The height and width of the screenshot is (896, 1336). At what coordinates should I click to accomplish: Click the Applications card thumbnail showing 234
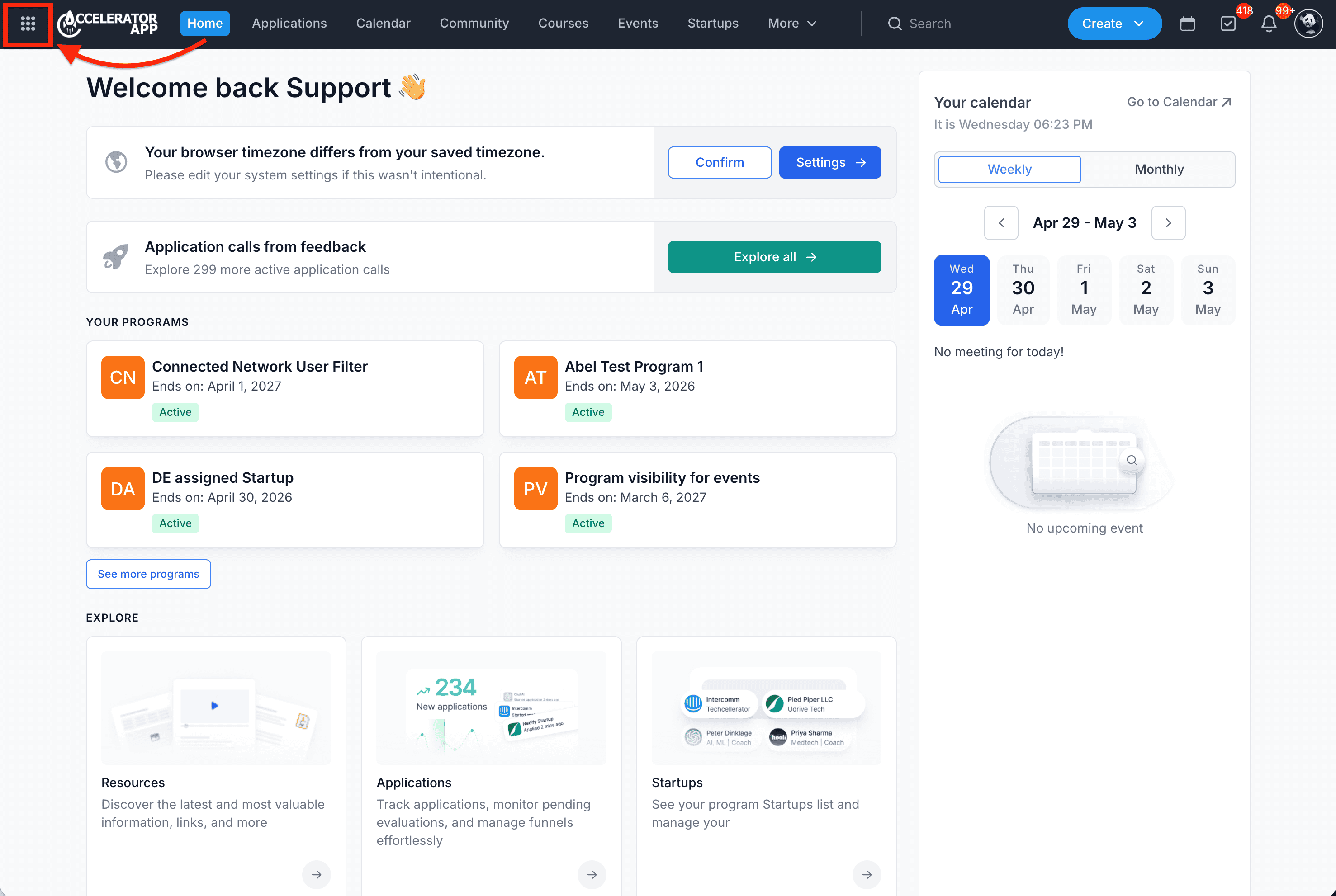[491, 707]
